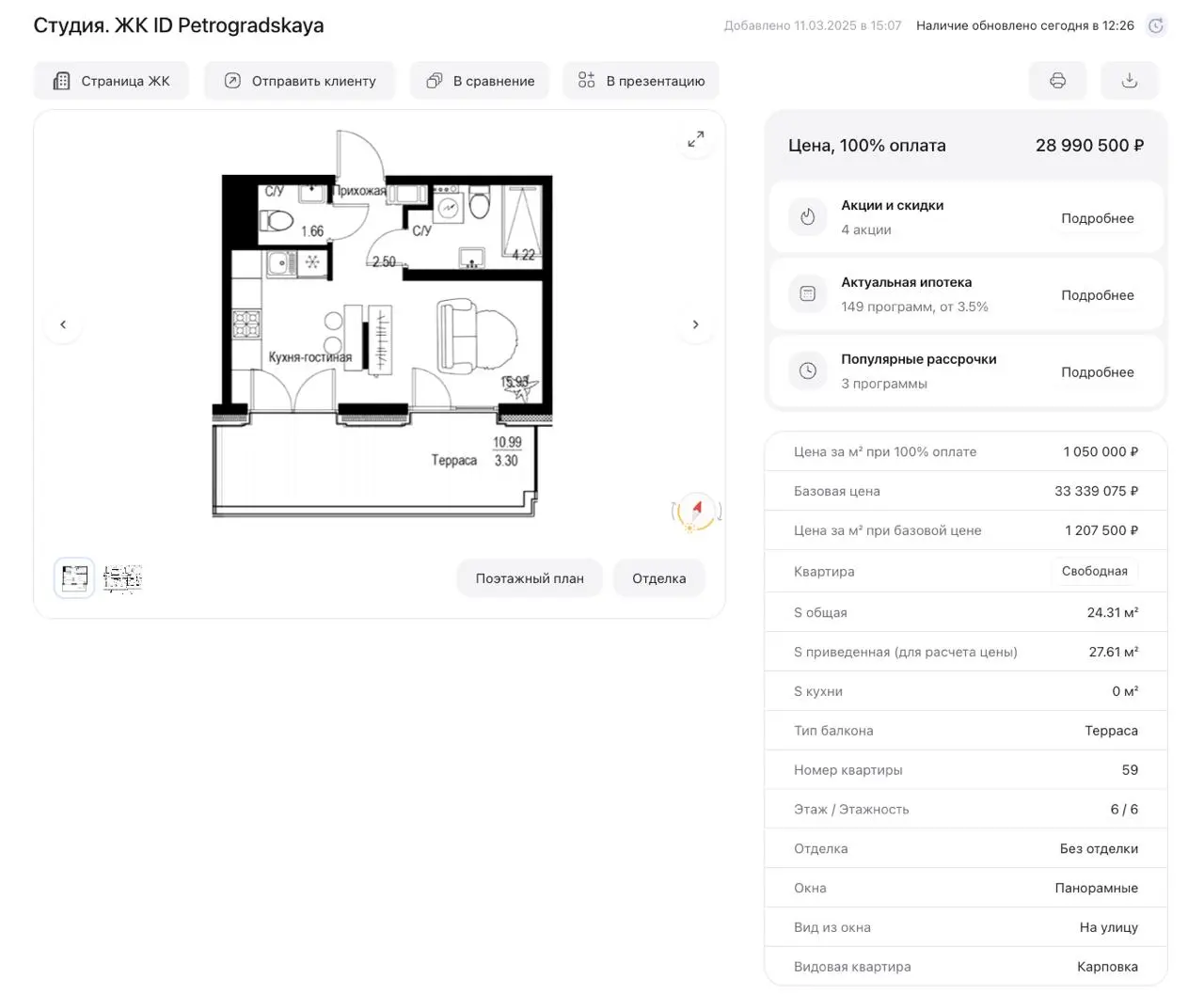Open Поэтажный план view
This screenshot has width=1204, height=994.
click(530, 578)
